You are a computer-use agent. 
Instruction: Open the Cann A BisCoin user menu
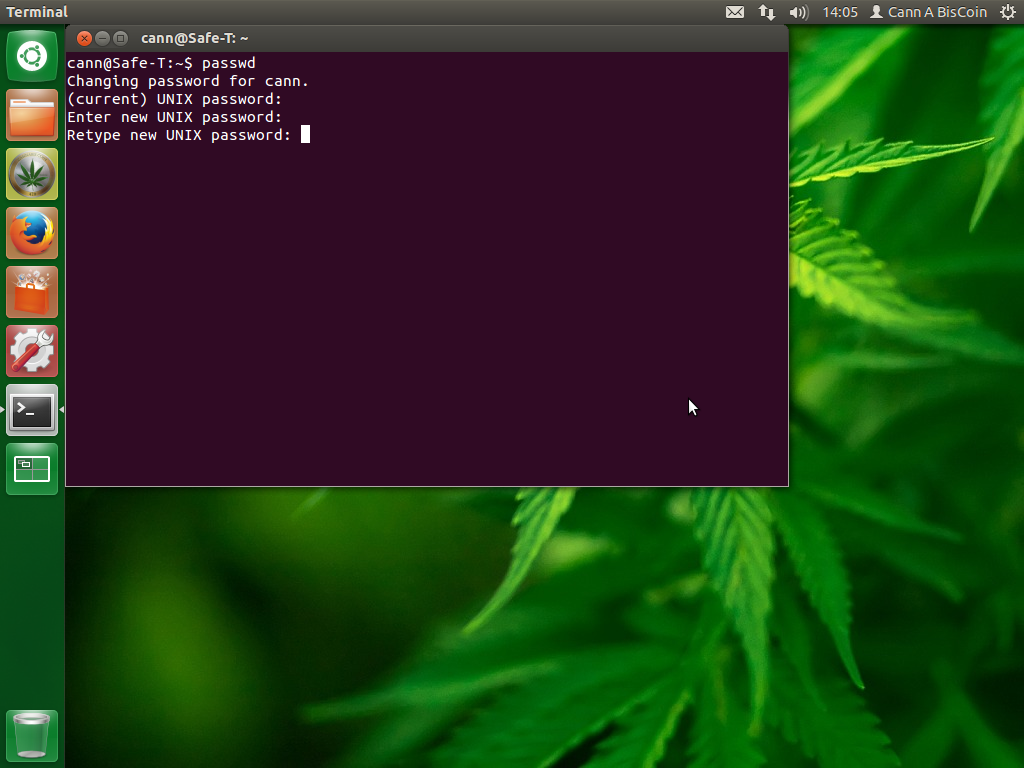coord(929,12)
